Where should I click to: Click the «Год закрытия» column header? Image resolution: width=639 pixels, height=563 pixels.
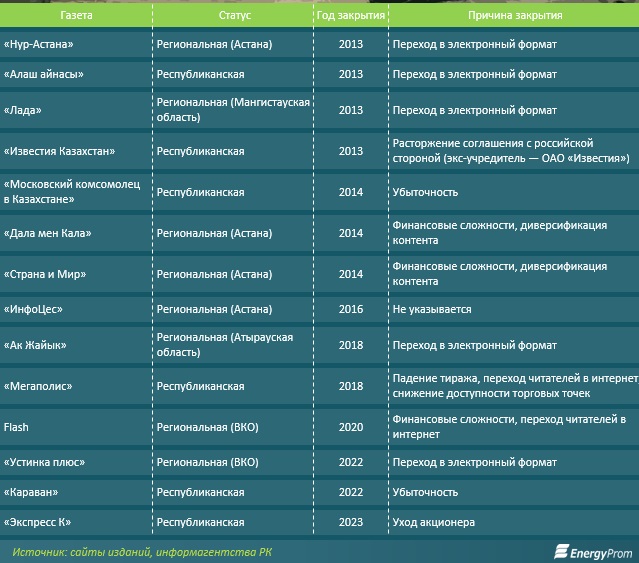point(351,15)
